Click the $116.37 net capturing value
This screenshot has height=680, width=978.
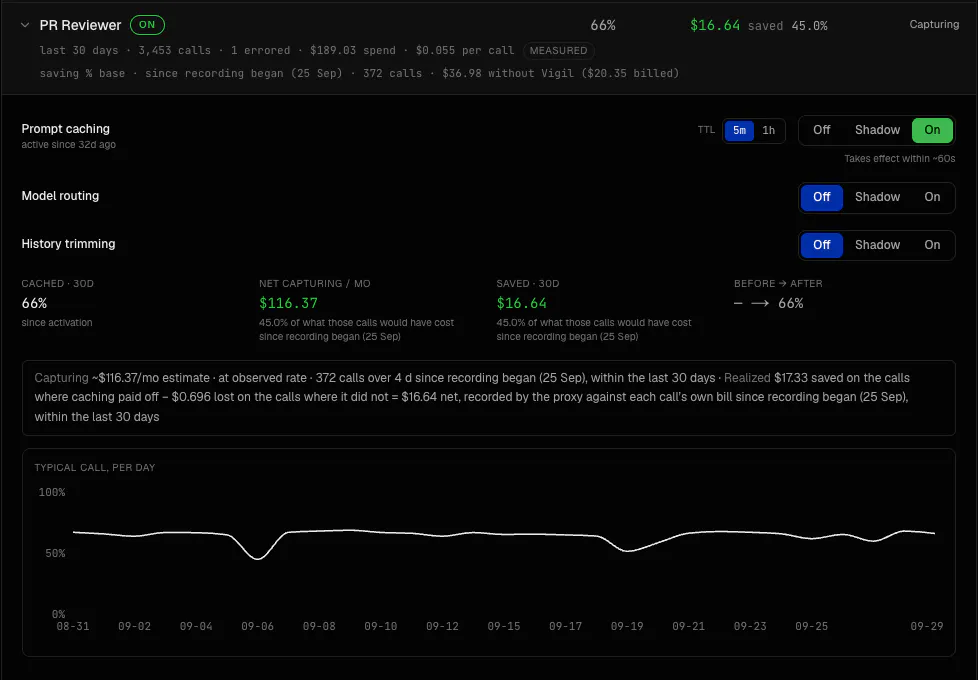point(288,303)
